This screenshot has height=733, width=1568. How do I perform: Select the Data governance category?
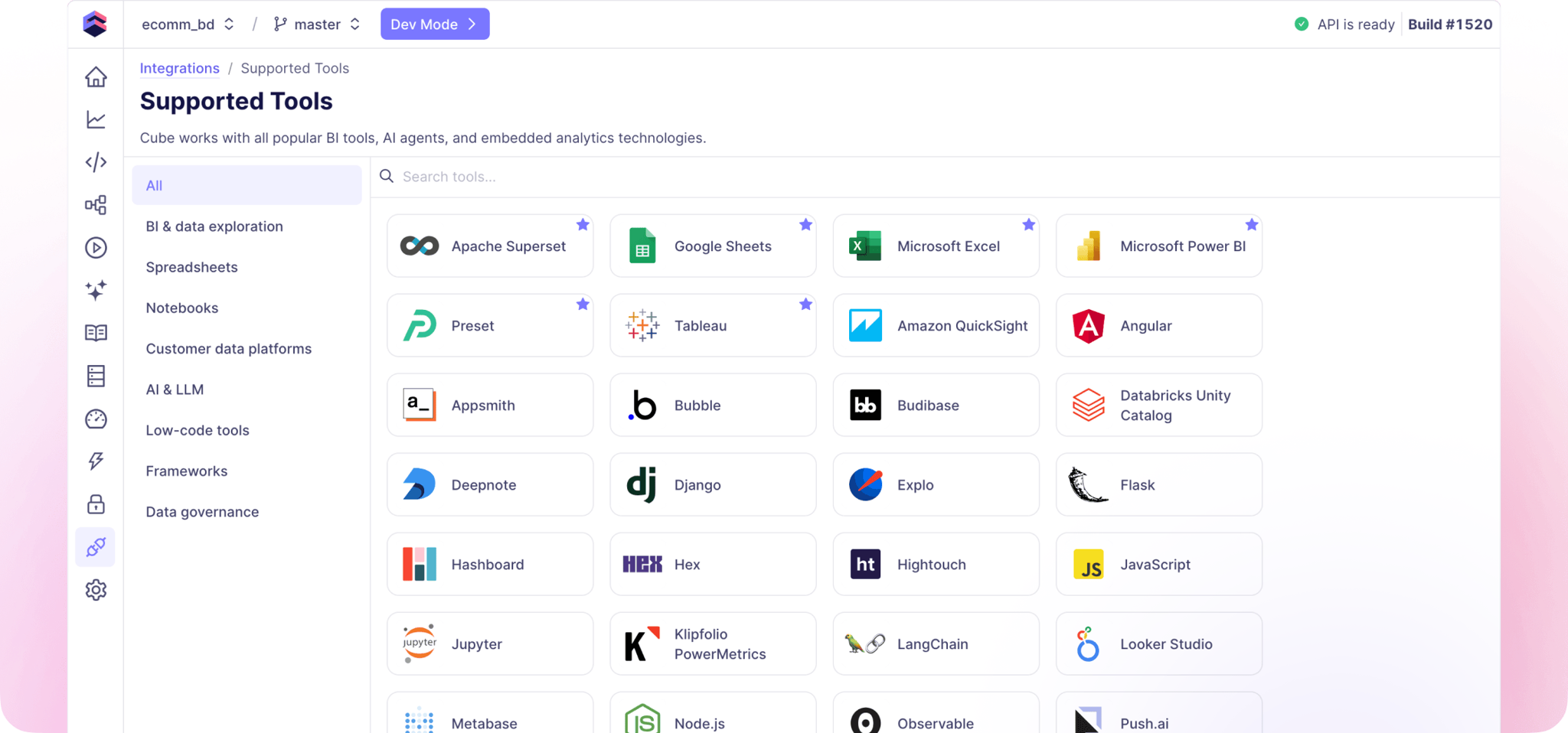pyautogui.click(x=247, y=512)
